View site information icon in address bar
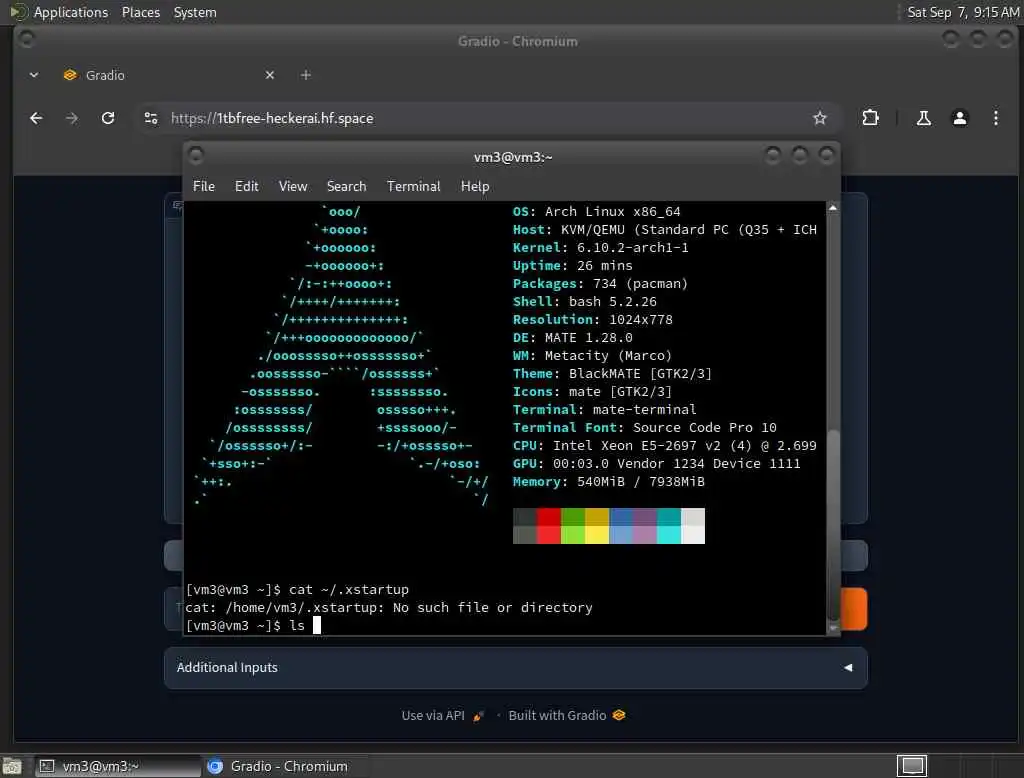The height and width of the screenshot is (778, 1024). (151, 118)
